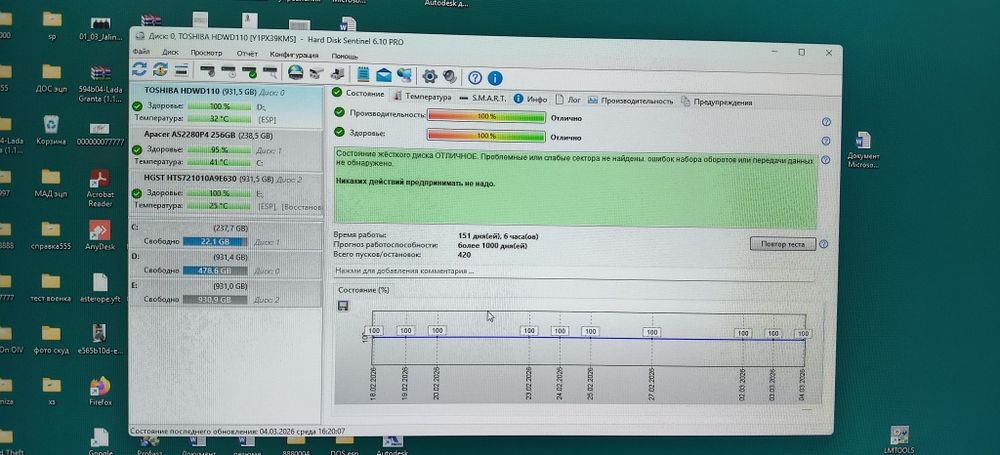
Task: Click the Повтор теста button
Action: pyautogui.click(x=783, y=244)
